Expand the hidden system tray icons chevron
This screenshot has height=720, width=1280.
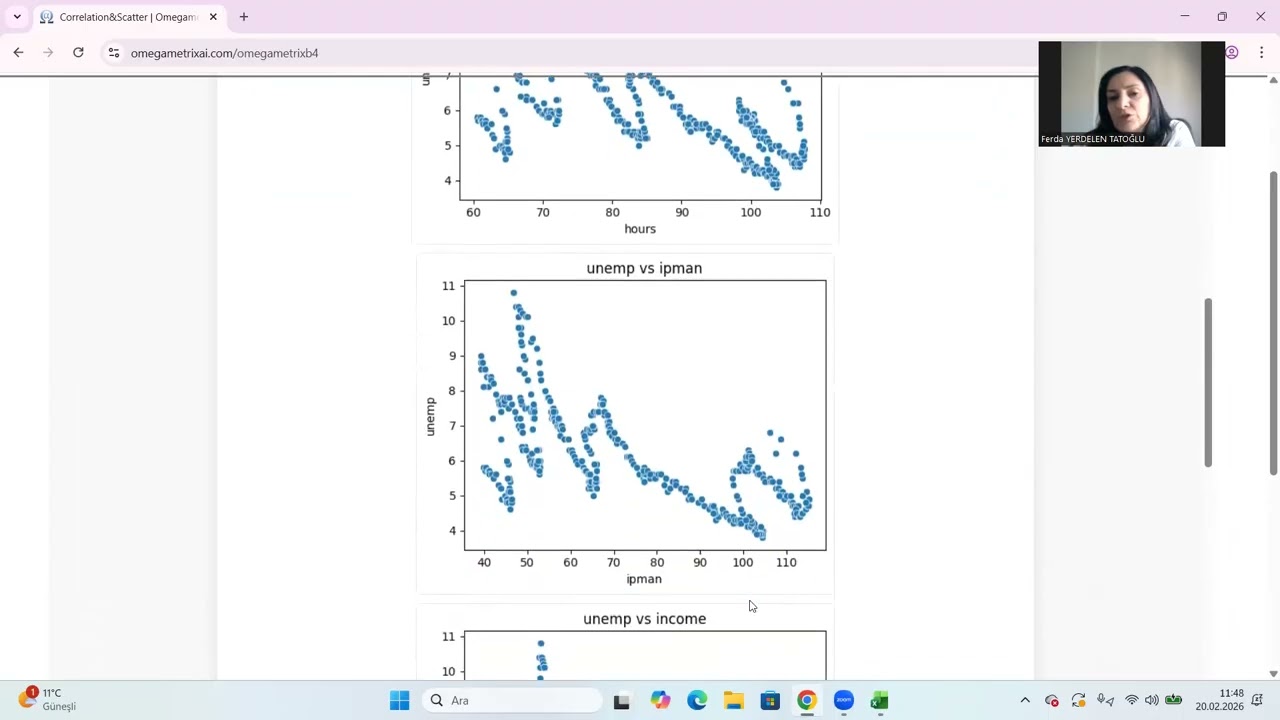pyautogui.click(x=1025, y=700)
